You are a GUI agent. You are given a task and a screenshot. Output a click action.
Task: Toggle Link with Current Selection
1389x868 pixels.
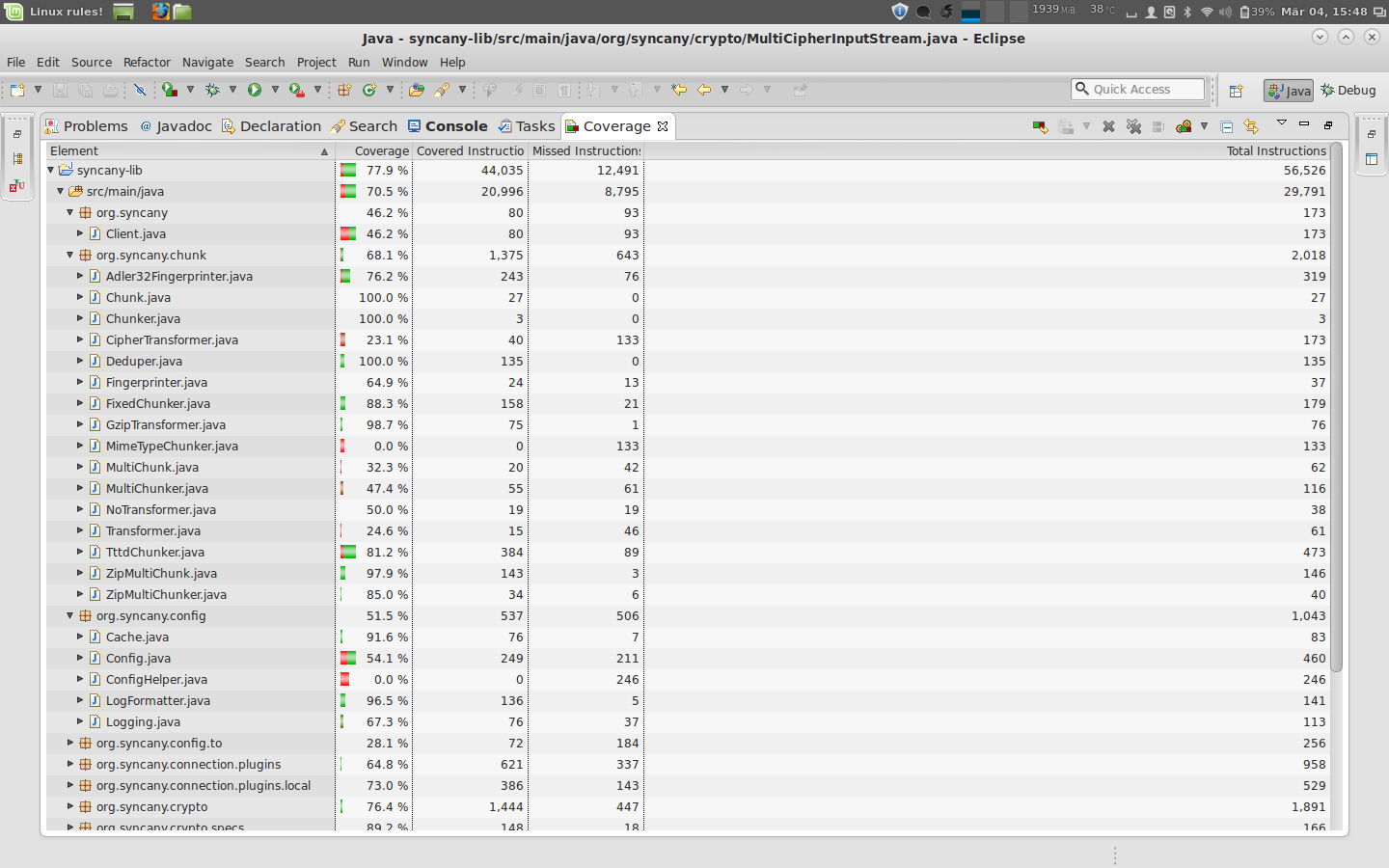pos(1251,126)
